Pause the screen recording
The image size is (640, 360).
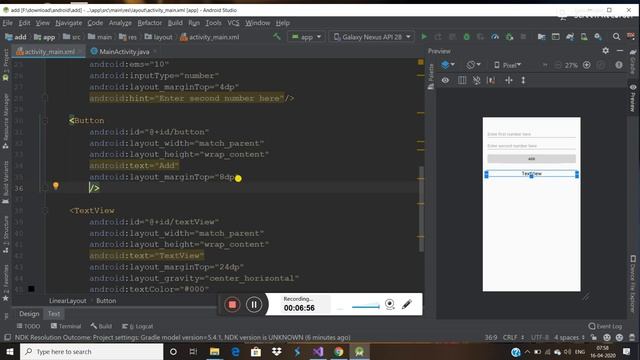pos(254,304)
